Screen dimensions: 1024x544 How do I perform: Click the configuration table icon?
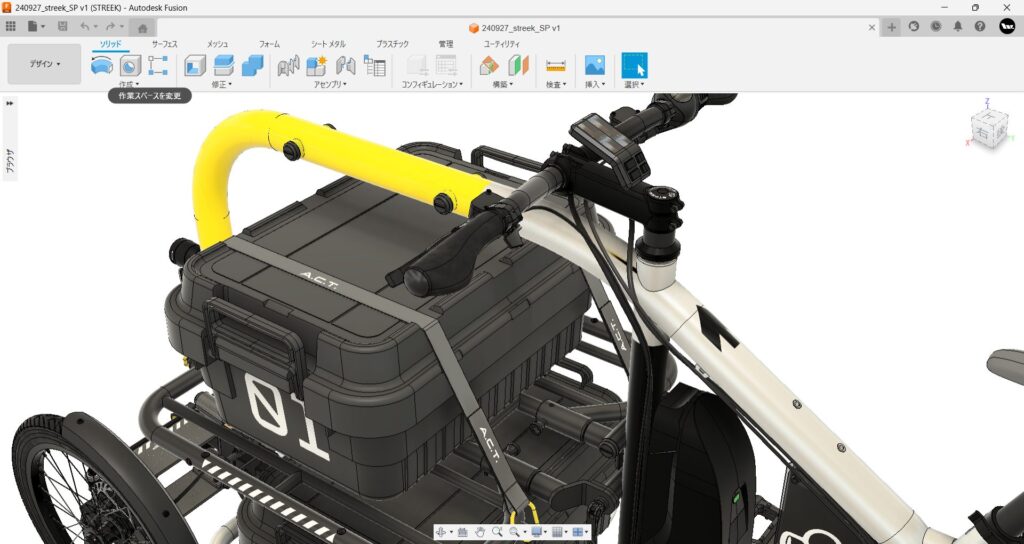pyautogui.click(x=446, y=65)
